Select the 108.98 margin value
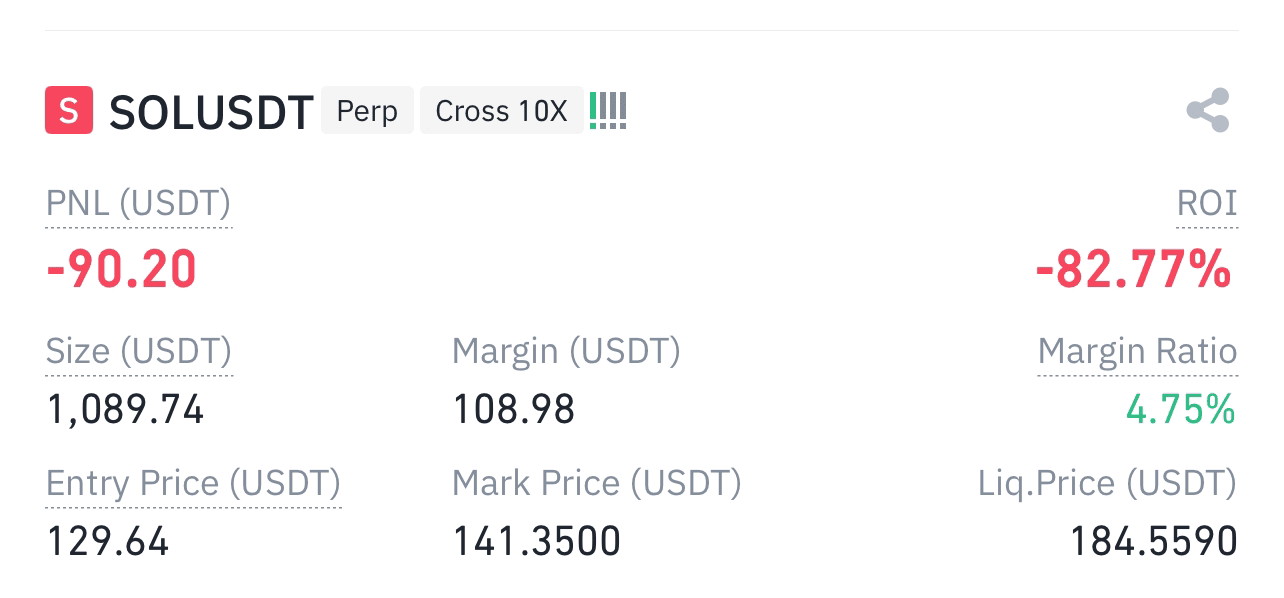 (514, 410)
